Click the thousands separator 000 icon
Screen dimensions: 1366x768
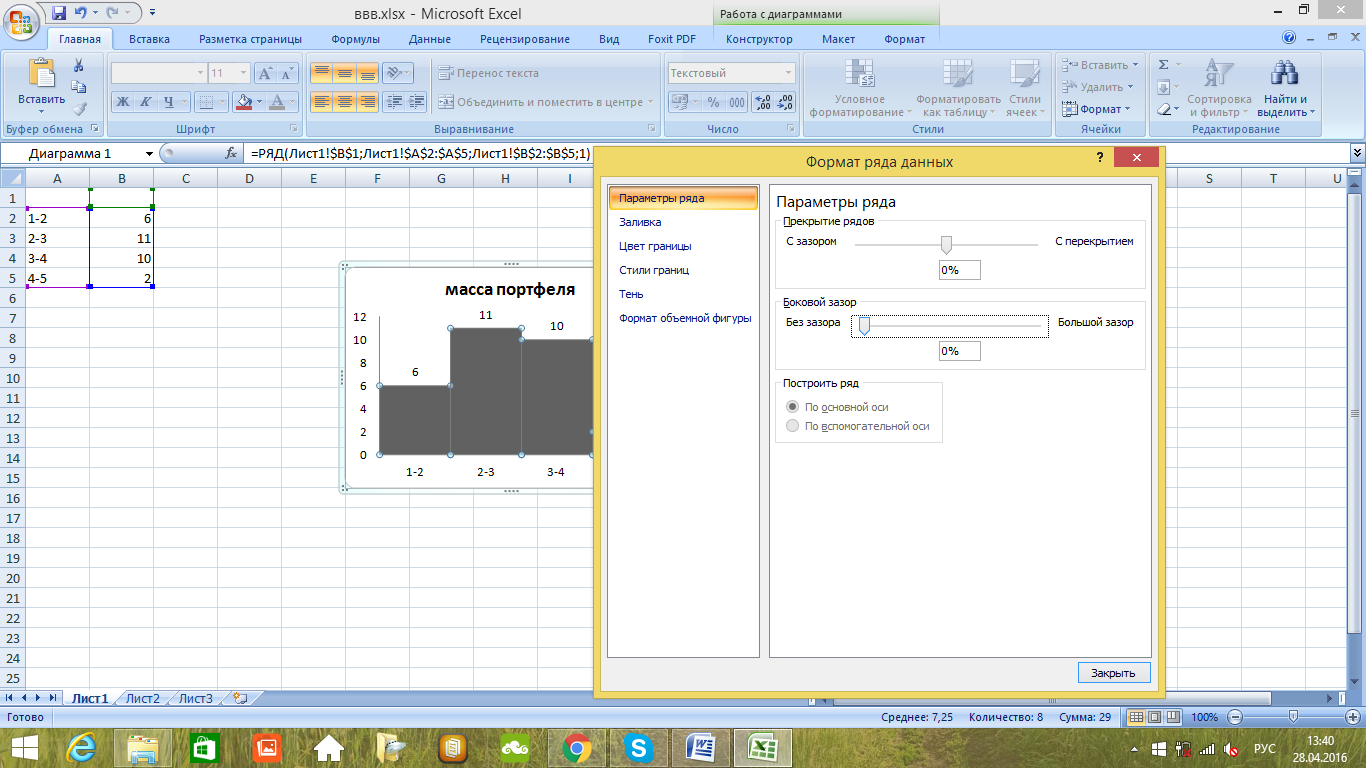[x=737, y=102]
